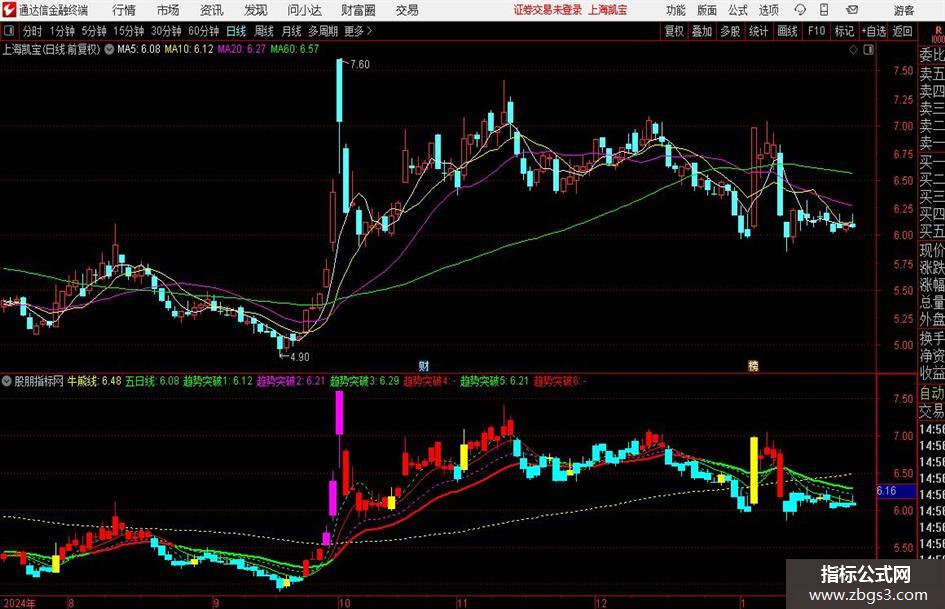Switch to the 1分钟 period tab
Image resolution: width=945 pixels, height=609 pixels.
62,31
